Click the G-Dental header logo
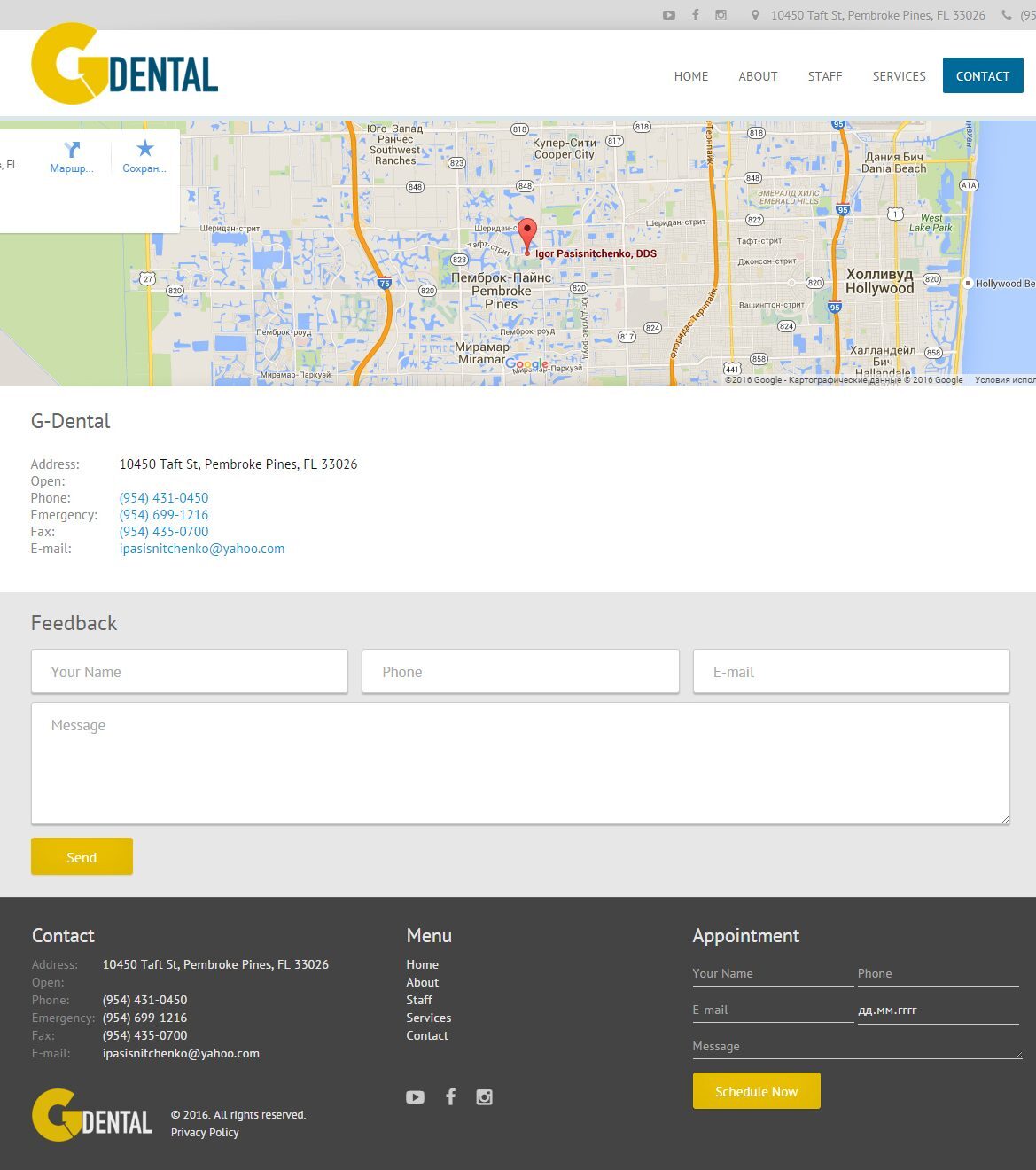The image size is (1036, 1170). tap(125, 65)
